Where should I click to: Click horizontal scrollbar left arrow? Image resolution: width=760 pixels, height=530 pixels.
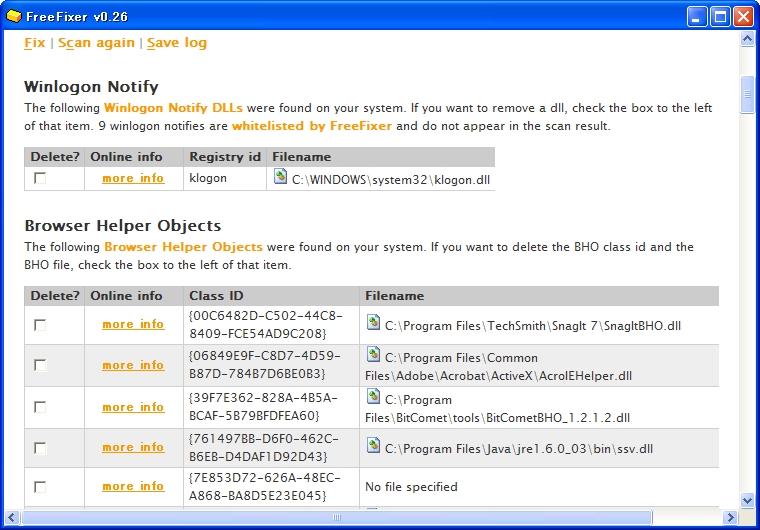click(x=12, y=517)
